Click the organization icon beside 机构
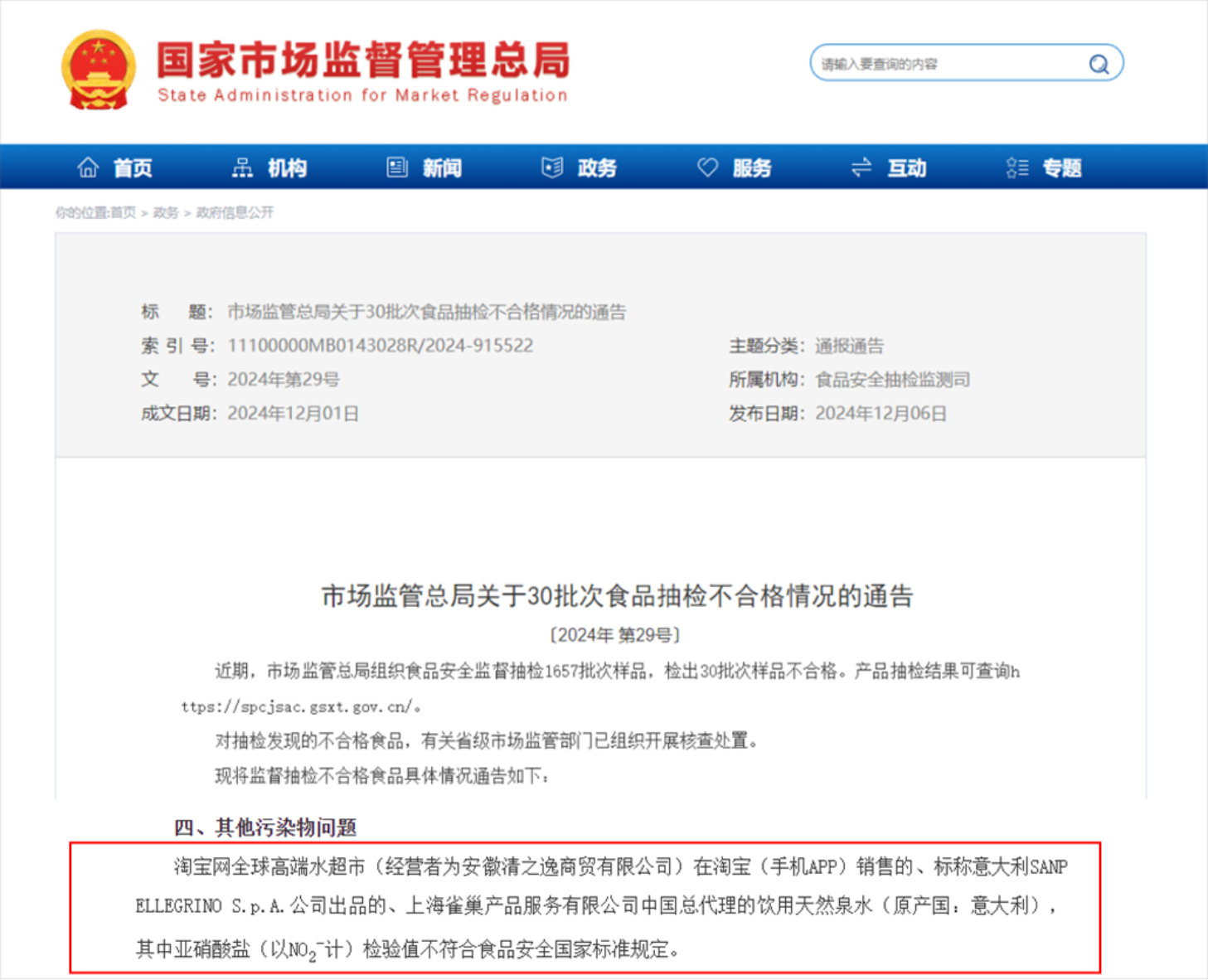This screenshot has height=980, width=1208. (x=242, y=167)
